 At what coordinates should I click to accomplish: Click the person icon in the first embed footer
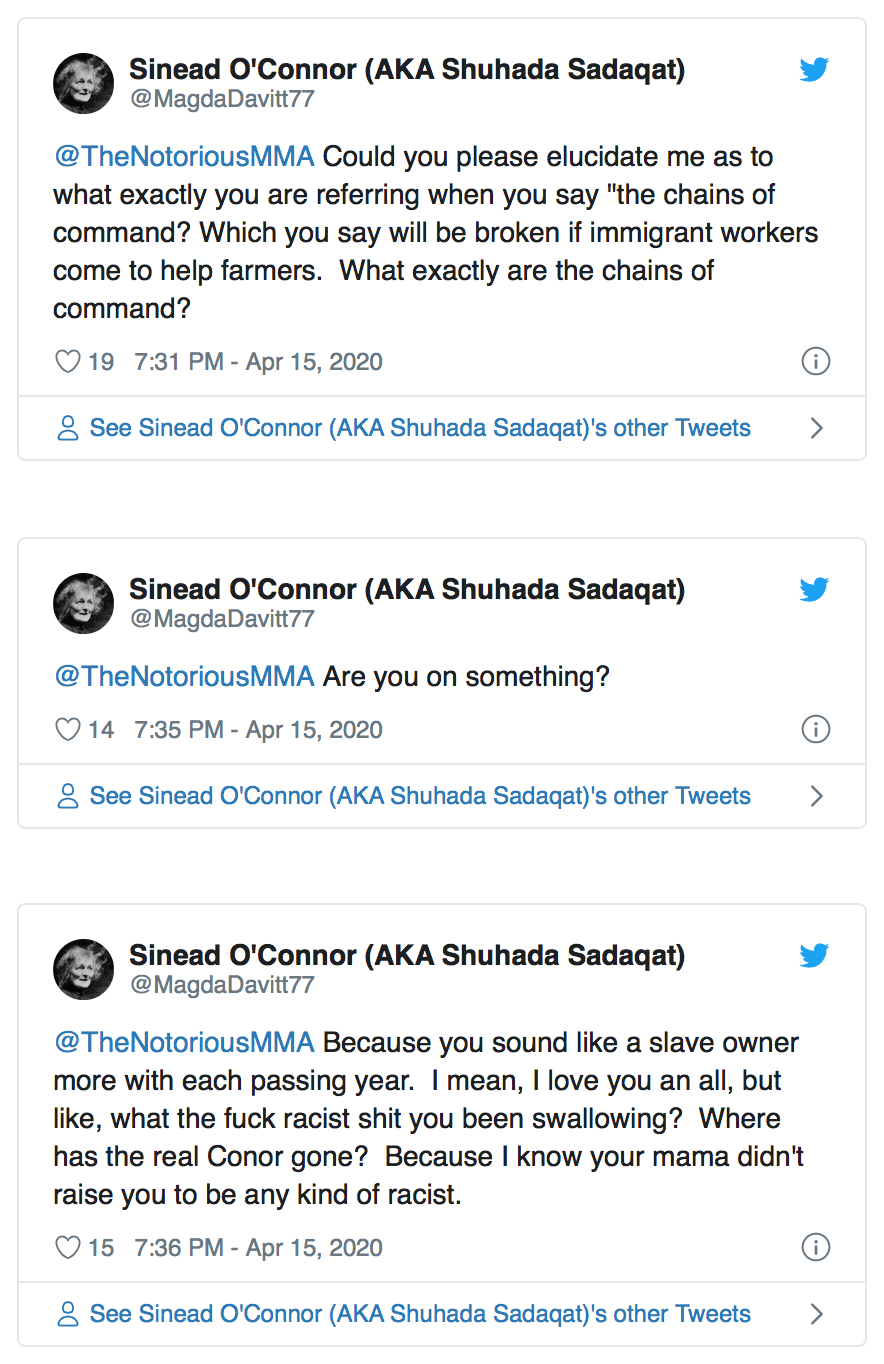[x=67, y=427]
